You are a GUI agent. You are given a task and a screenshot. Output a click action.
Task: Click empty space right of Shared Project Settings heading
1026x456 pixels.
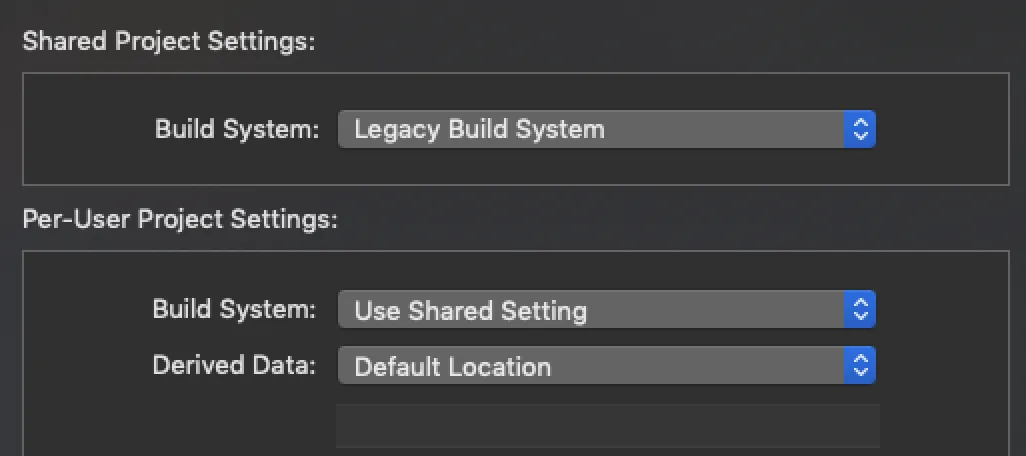pyautogui.click(x=650, y=42)
